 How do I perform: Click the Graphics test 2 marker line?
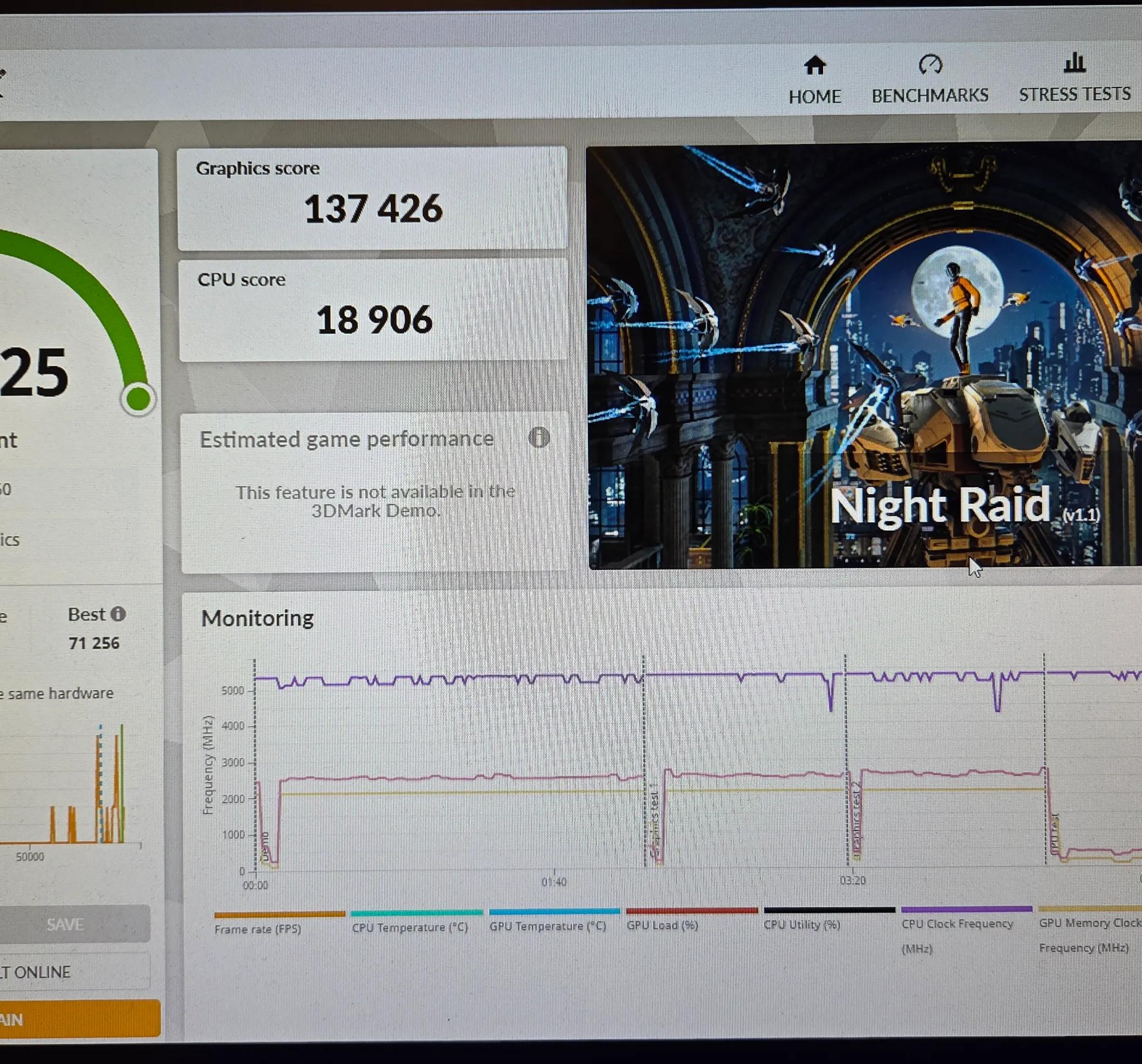(x=846, y=759)
